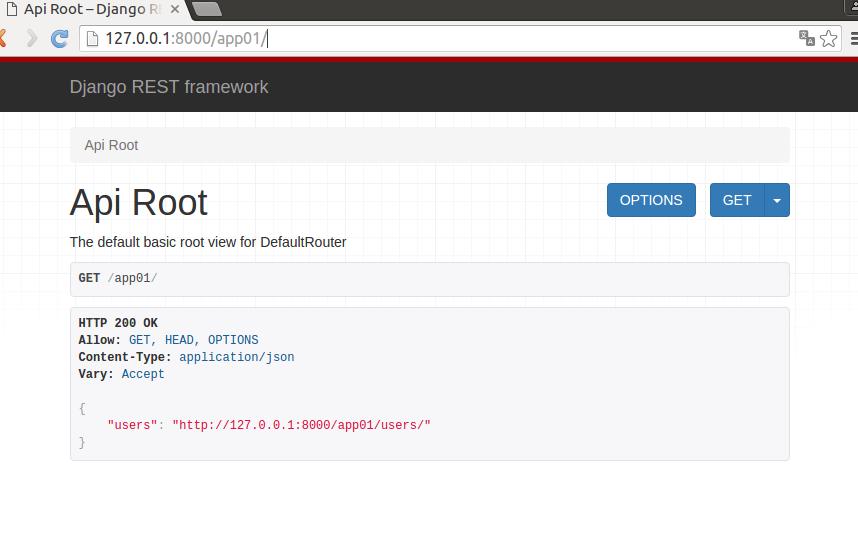Click the Allow header values
This screenshot has height=553, width=858.
tap(194, 340)
